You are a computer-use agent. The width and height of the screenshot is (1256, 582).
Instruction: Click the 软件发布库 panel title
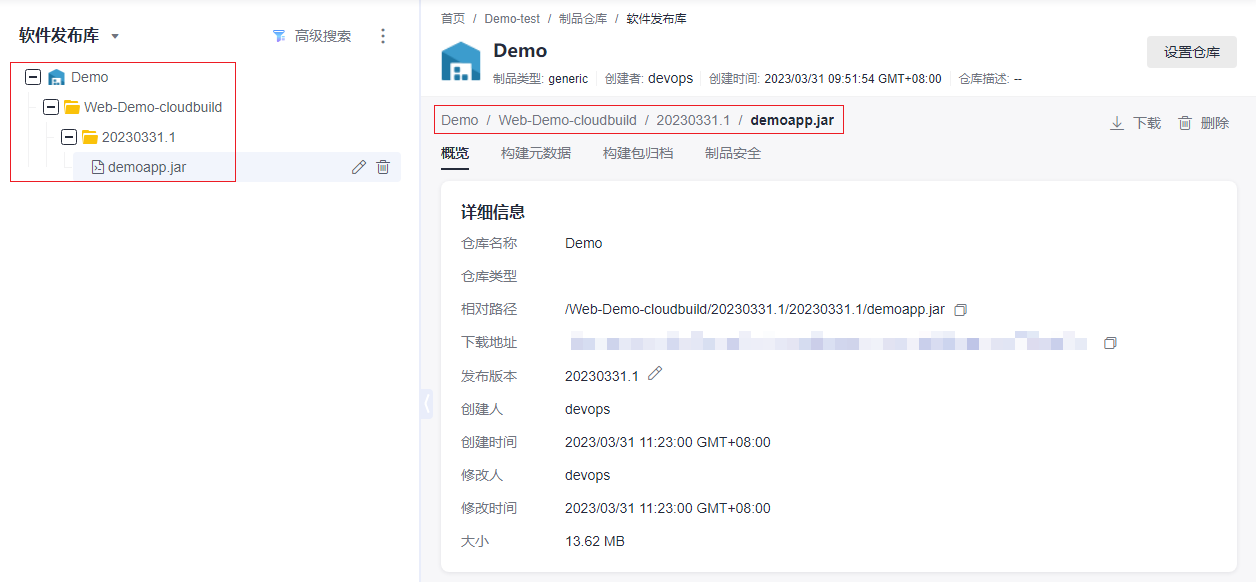point(59,36)
